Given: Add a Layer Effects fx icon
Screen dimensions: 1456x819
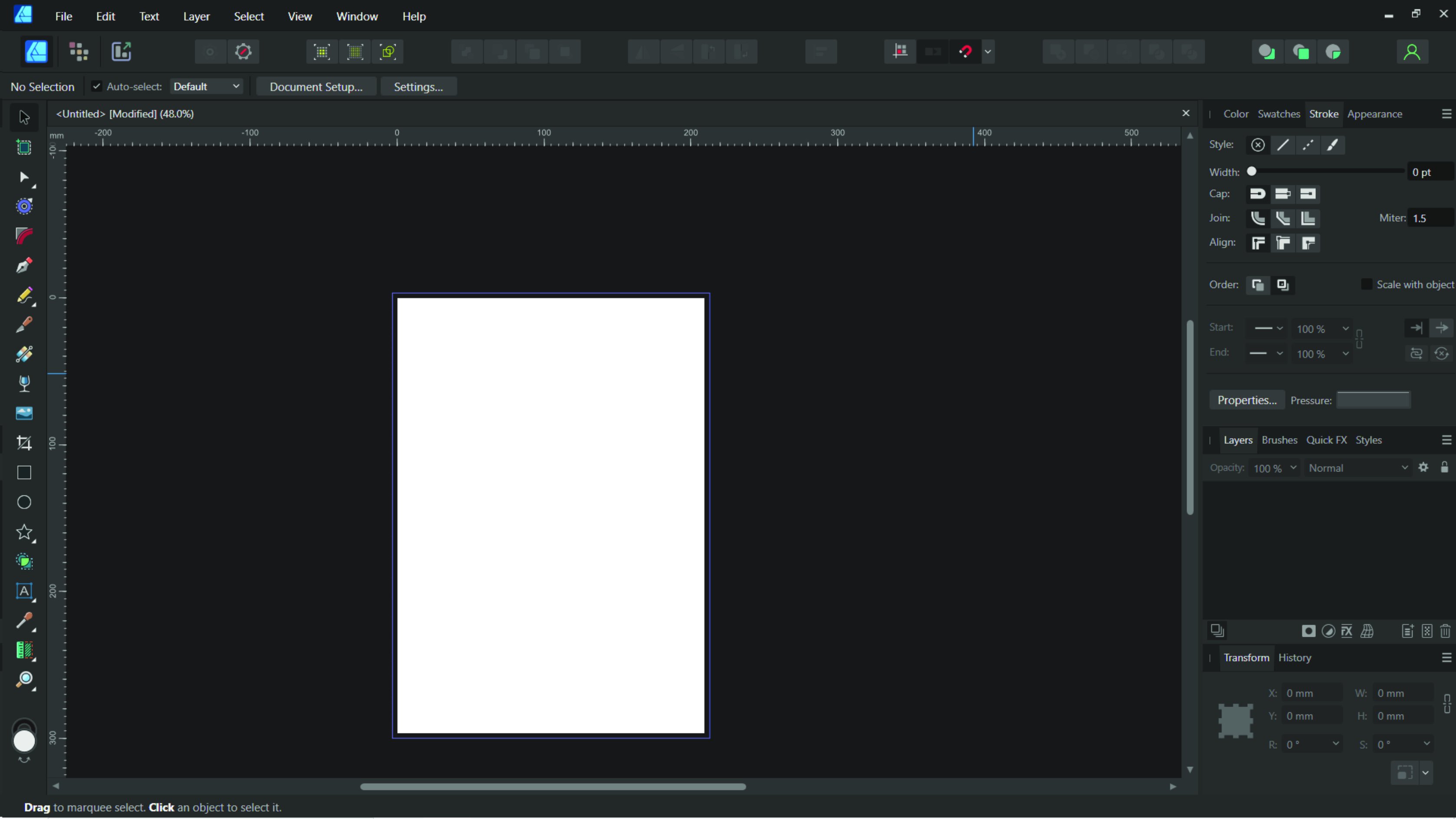Looking at the screenshot, I should 1347,631.
